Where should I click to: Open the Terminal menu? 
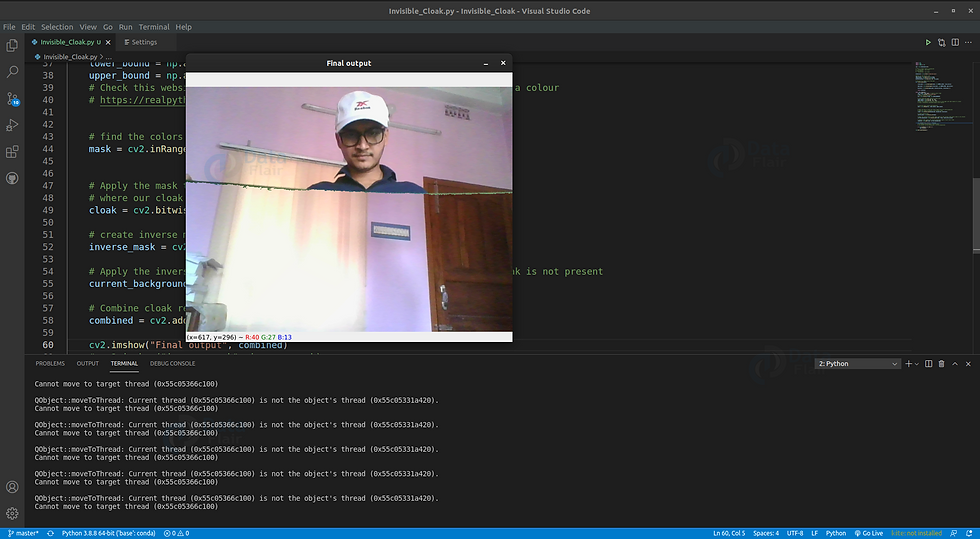(x=154, y=27)
